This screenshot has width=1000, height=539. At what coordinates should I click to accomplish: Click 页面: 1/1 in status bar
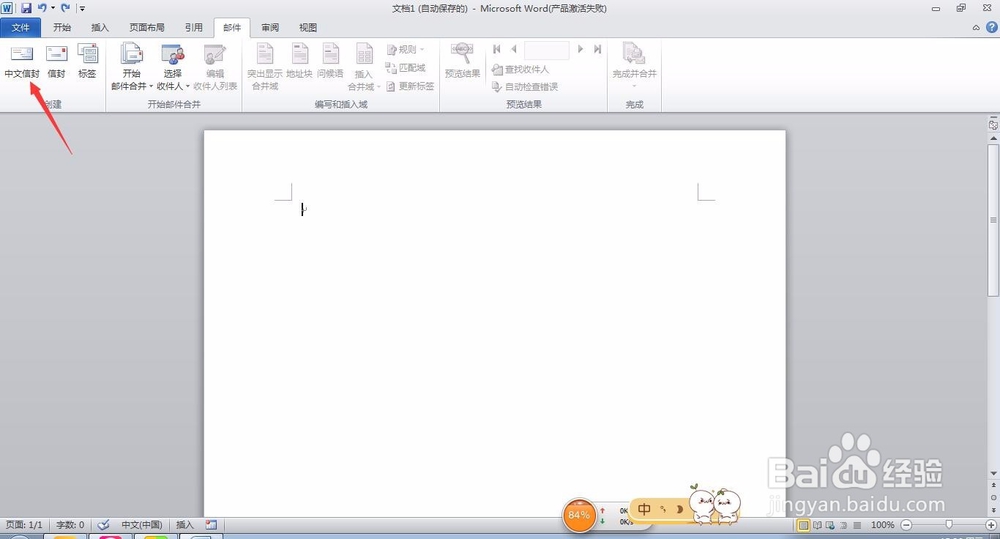[x=24, y=524]
